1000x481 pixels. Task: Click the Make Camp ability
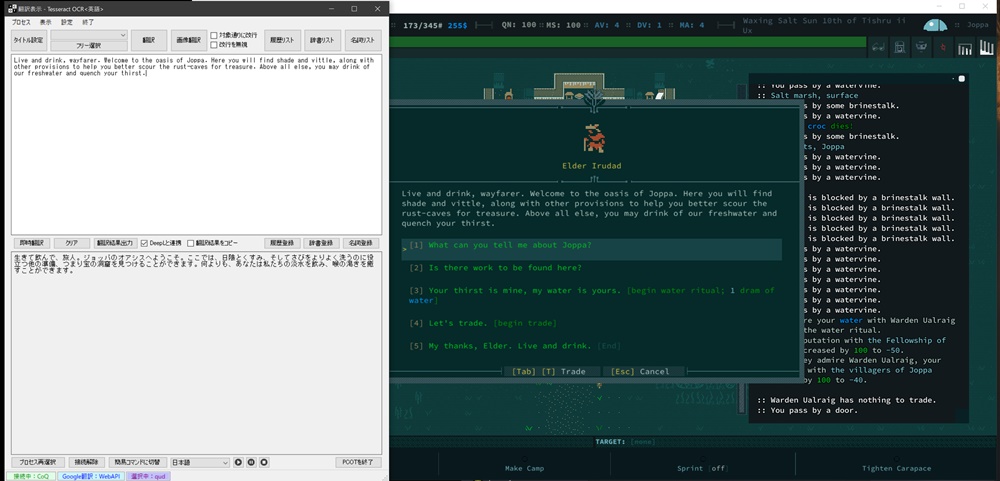524,468
